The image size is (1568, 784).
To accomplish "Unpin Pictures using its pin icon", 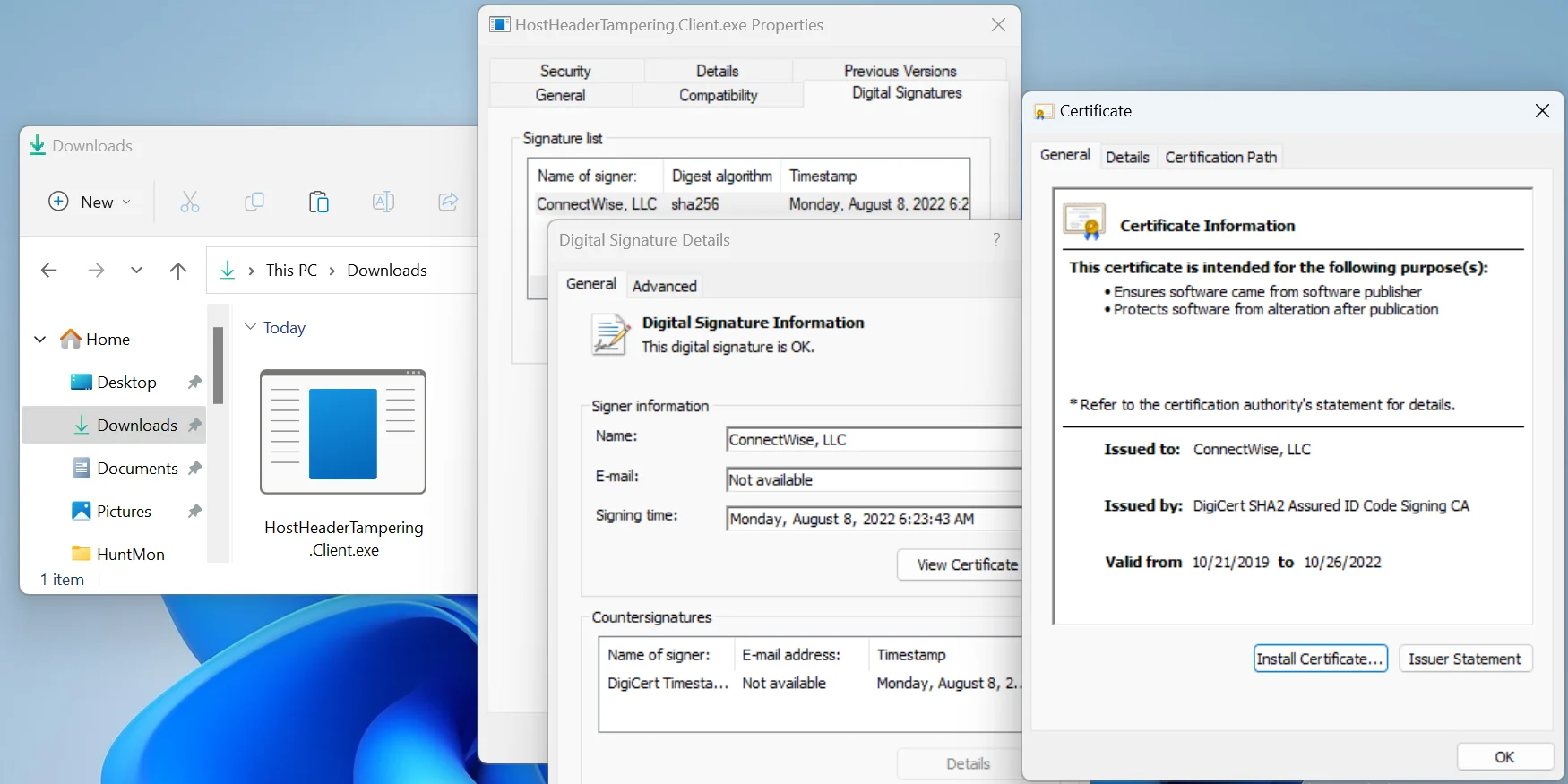I will [x=194, y=511].
